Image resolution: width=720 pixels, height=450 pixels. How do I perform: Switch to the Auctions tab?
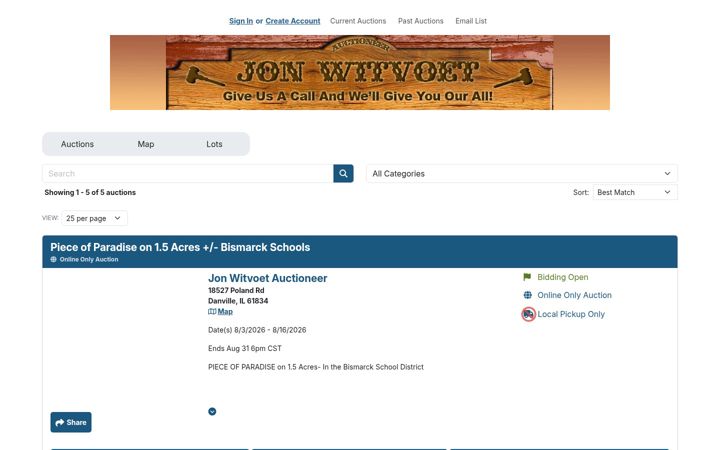tap(77, 144)
